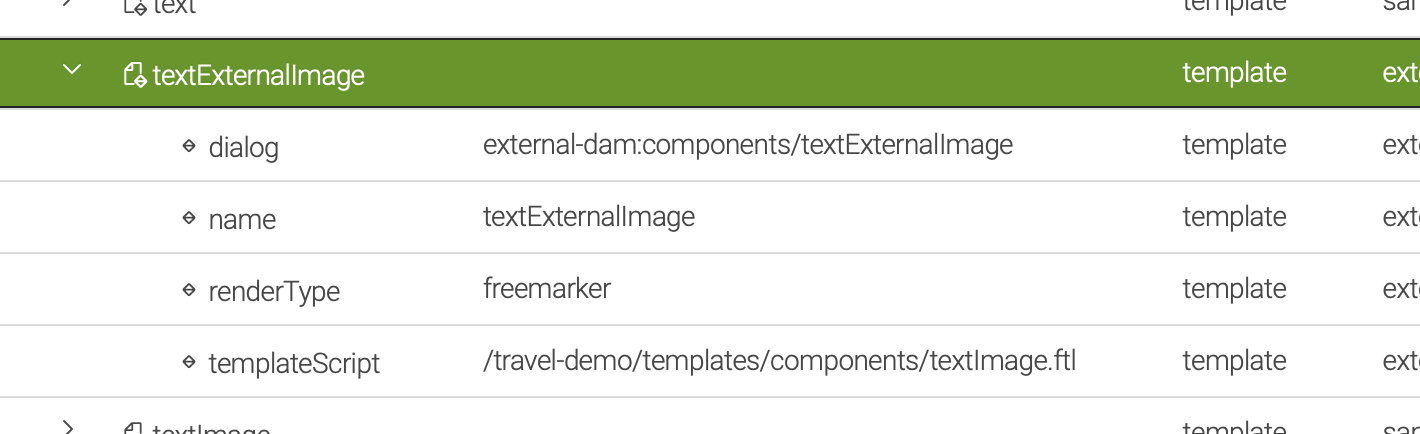Collapse the textExternalImage node chevron
1420x434 pixels.
pos(71,70)
